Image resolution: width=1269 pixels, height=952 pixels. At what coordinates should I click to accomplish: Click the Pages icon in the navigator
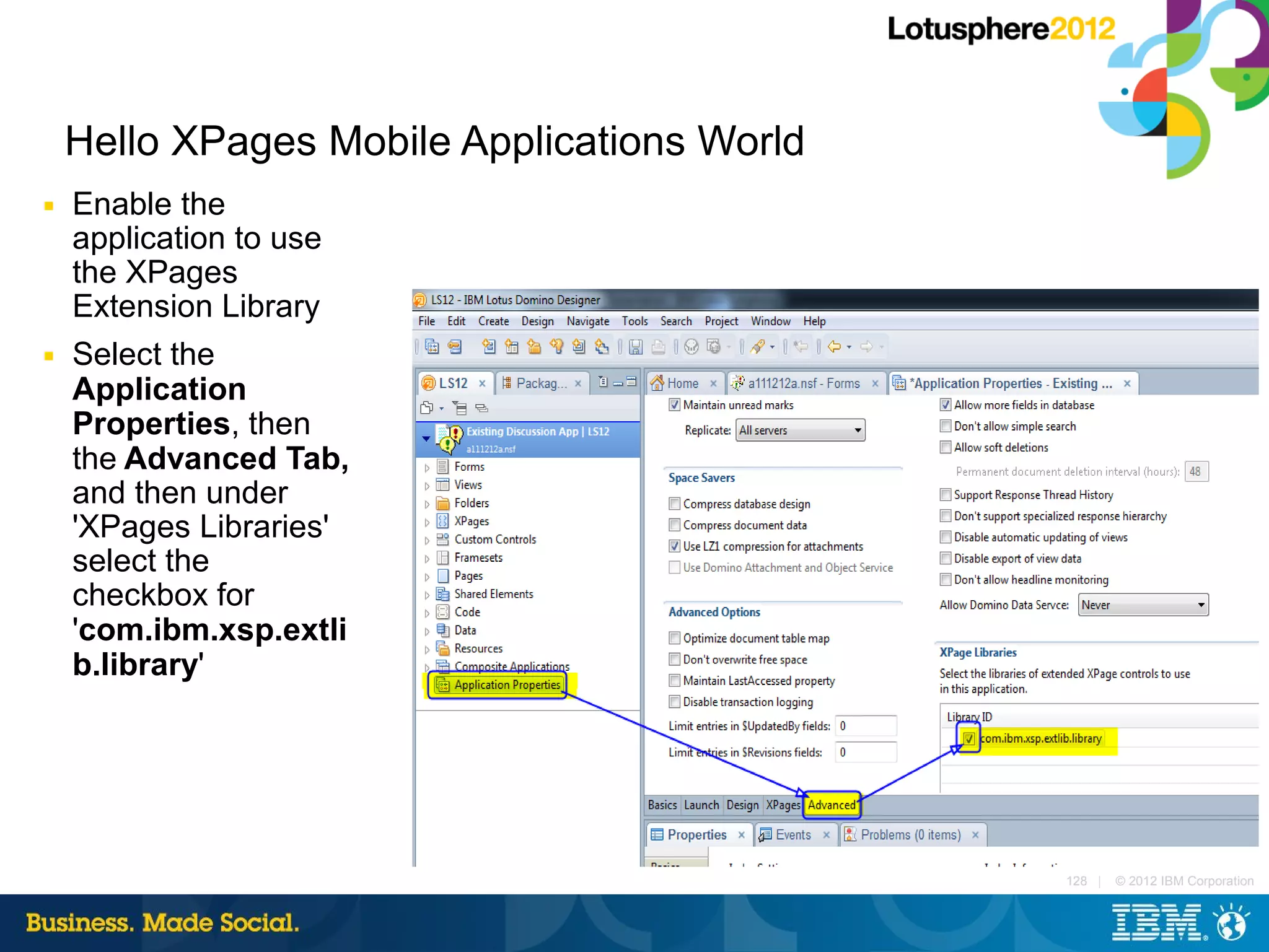pyautogui.click(x=442, y=575)
